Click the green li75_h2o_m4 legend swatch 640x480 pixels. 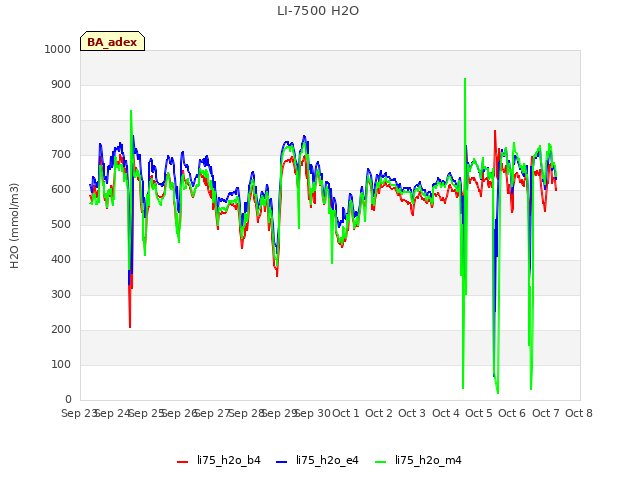pyautogui.click(x=380, y=462)
